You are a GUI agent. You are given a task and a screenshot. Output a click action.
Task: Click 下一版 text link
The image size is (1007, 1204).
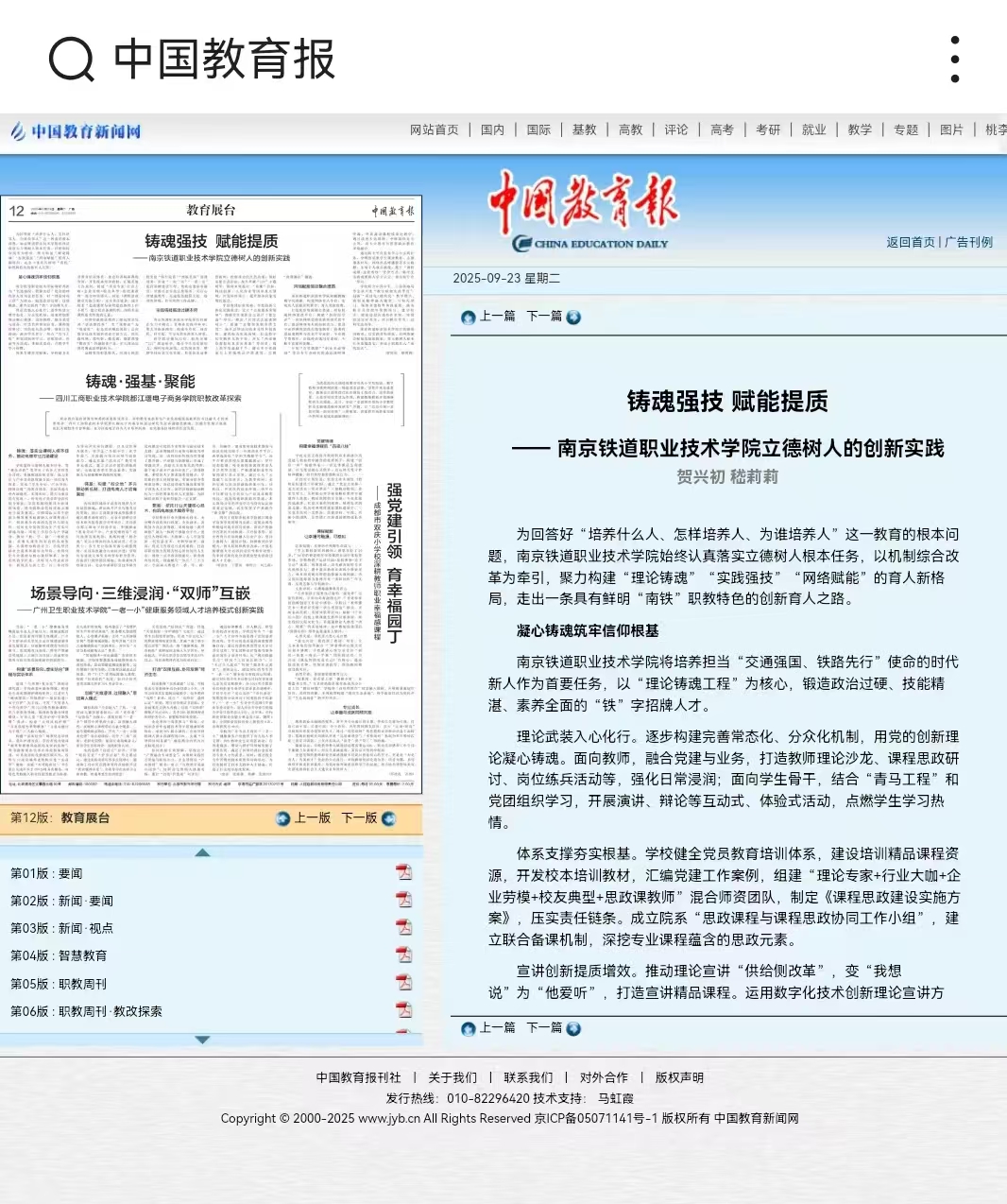pyautogui.click(x=359, y=817)
